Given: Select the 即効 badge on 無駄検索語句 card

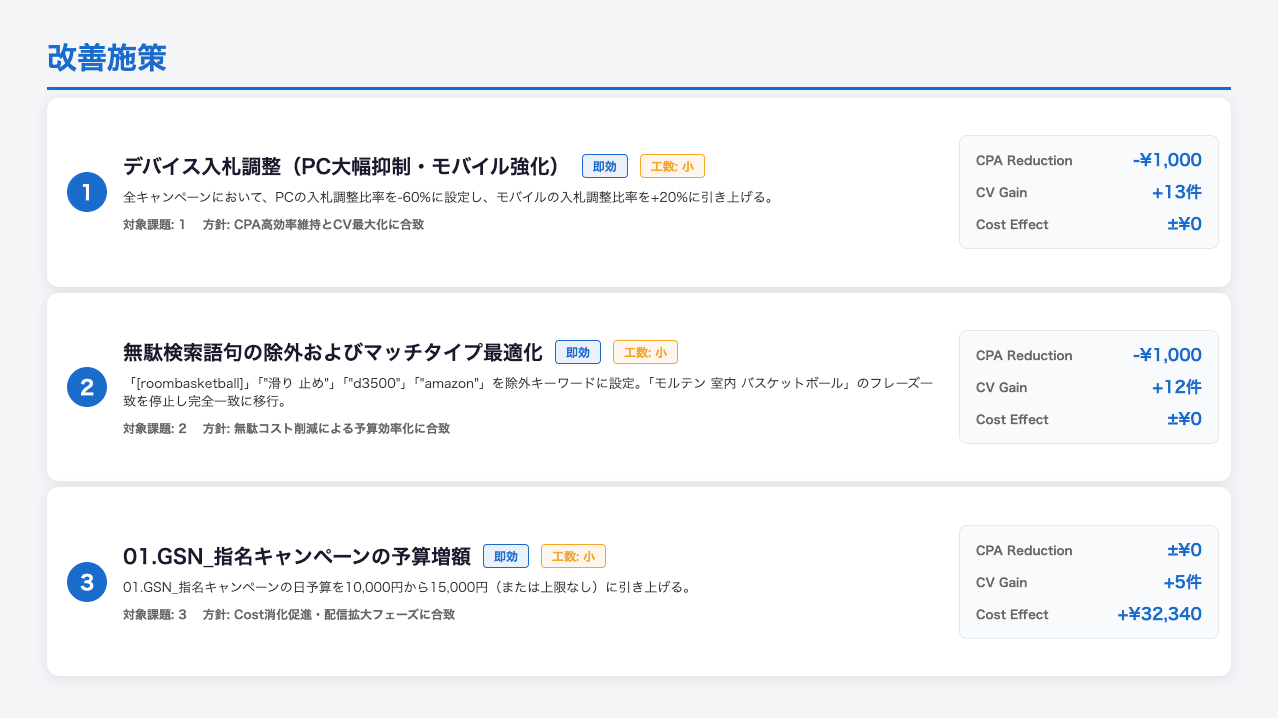Looking at the screenshot, I should (x=578, y=352).
